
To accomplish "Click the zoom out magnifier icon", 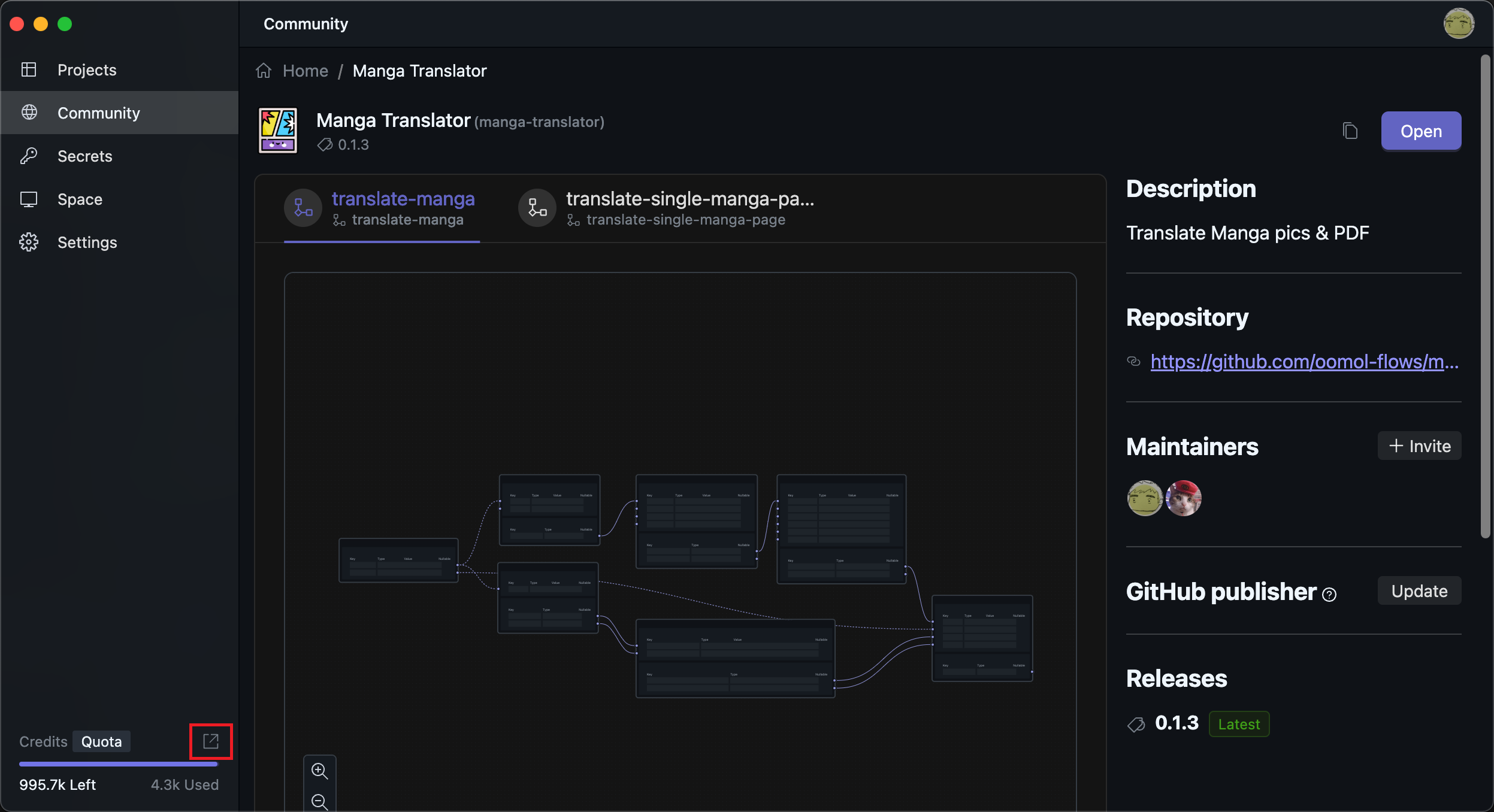I will (320, 801).
